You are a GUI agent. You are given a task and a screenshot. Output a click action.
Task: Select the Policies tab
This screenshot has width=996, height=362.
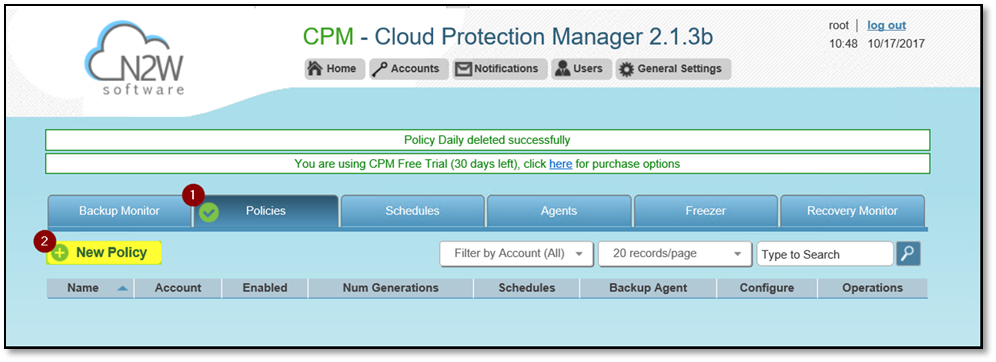point(266,211)
